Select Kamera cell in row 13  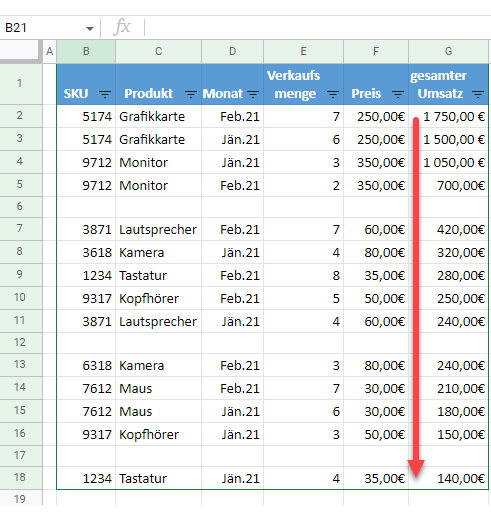coord(158,365)
